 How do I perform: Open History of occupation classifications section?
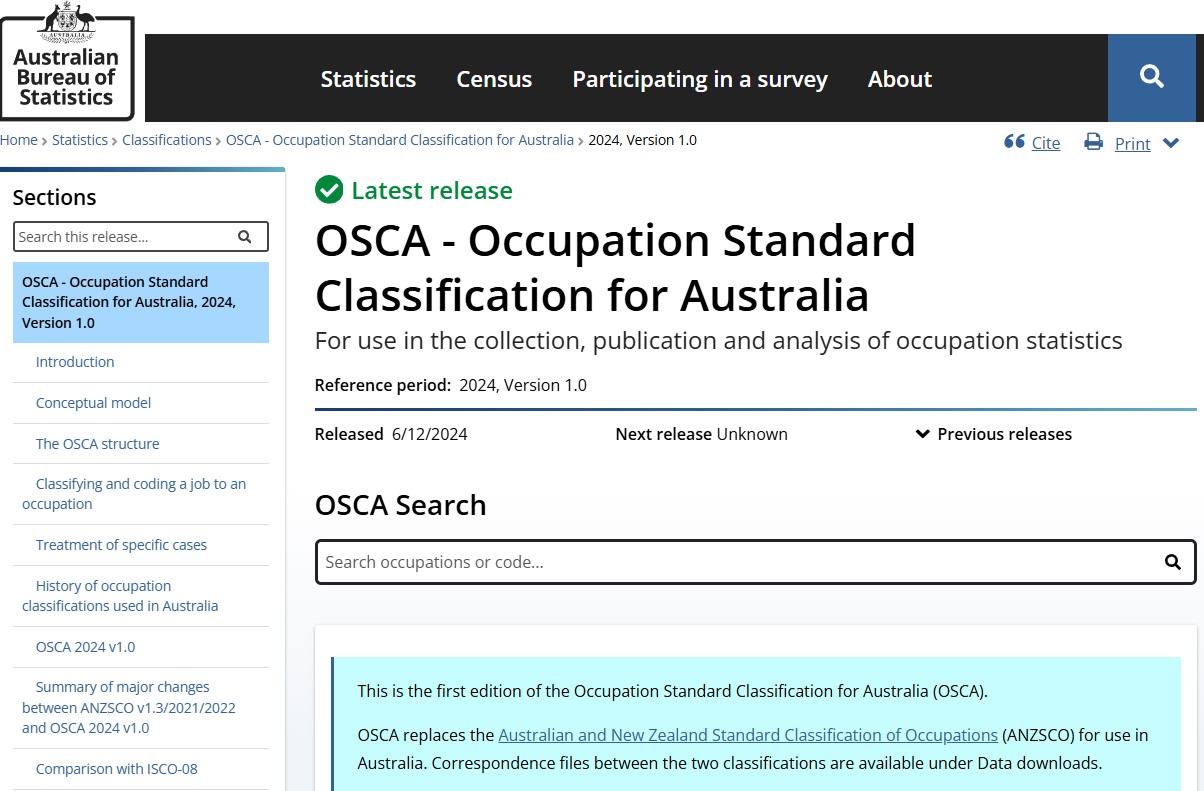120,596
